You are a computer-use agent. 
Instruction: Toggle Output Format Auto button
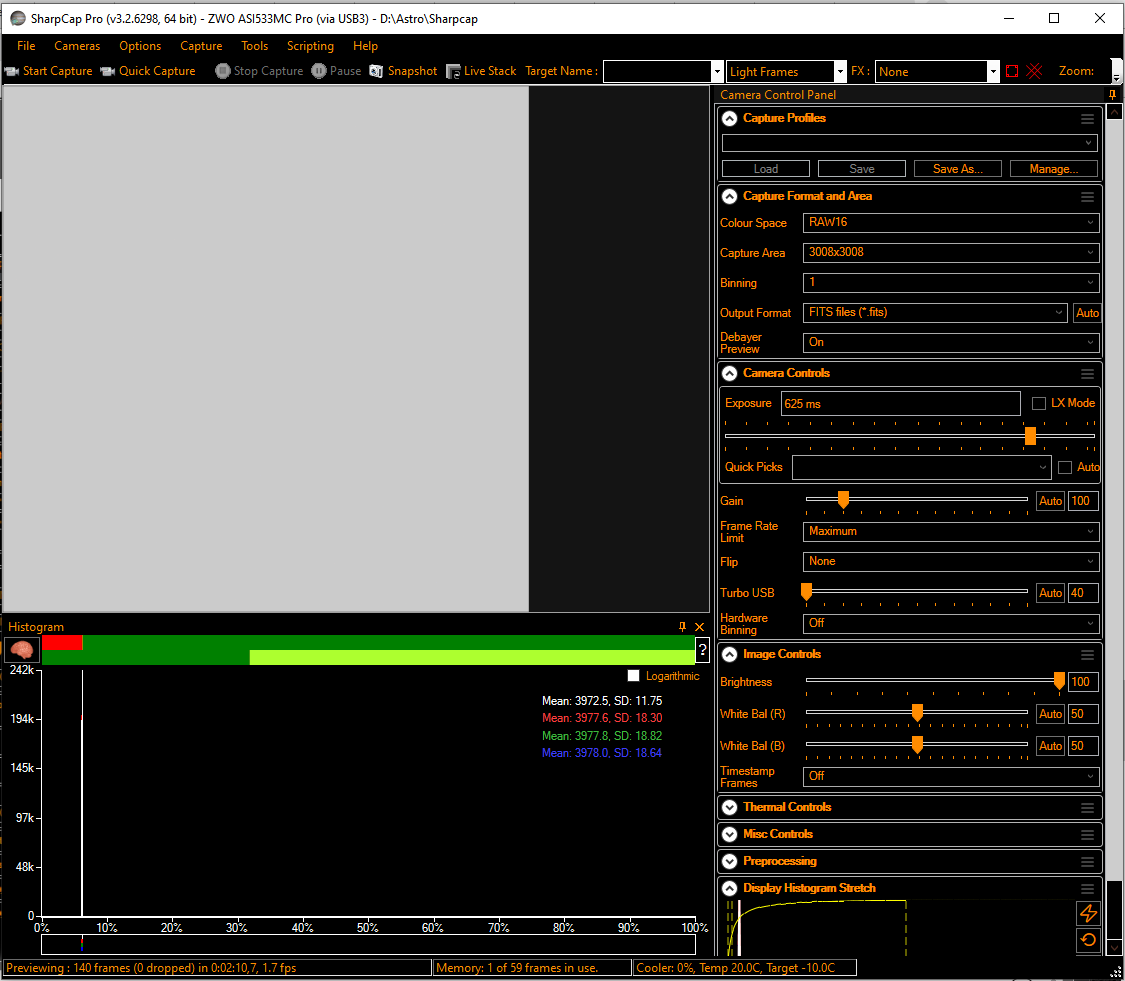click(x=1087, y=313)
